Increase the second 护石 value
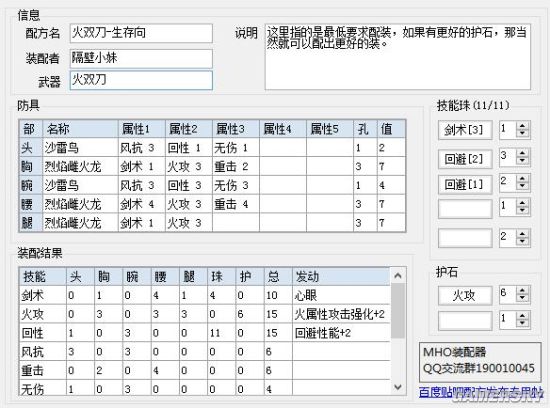The width and height of the screenshot is (550, 408). pos(523,316)
